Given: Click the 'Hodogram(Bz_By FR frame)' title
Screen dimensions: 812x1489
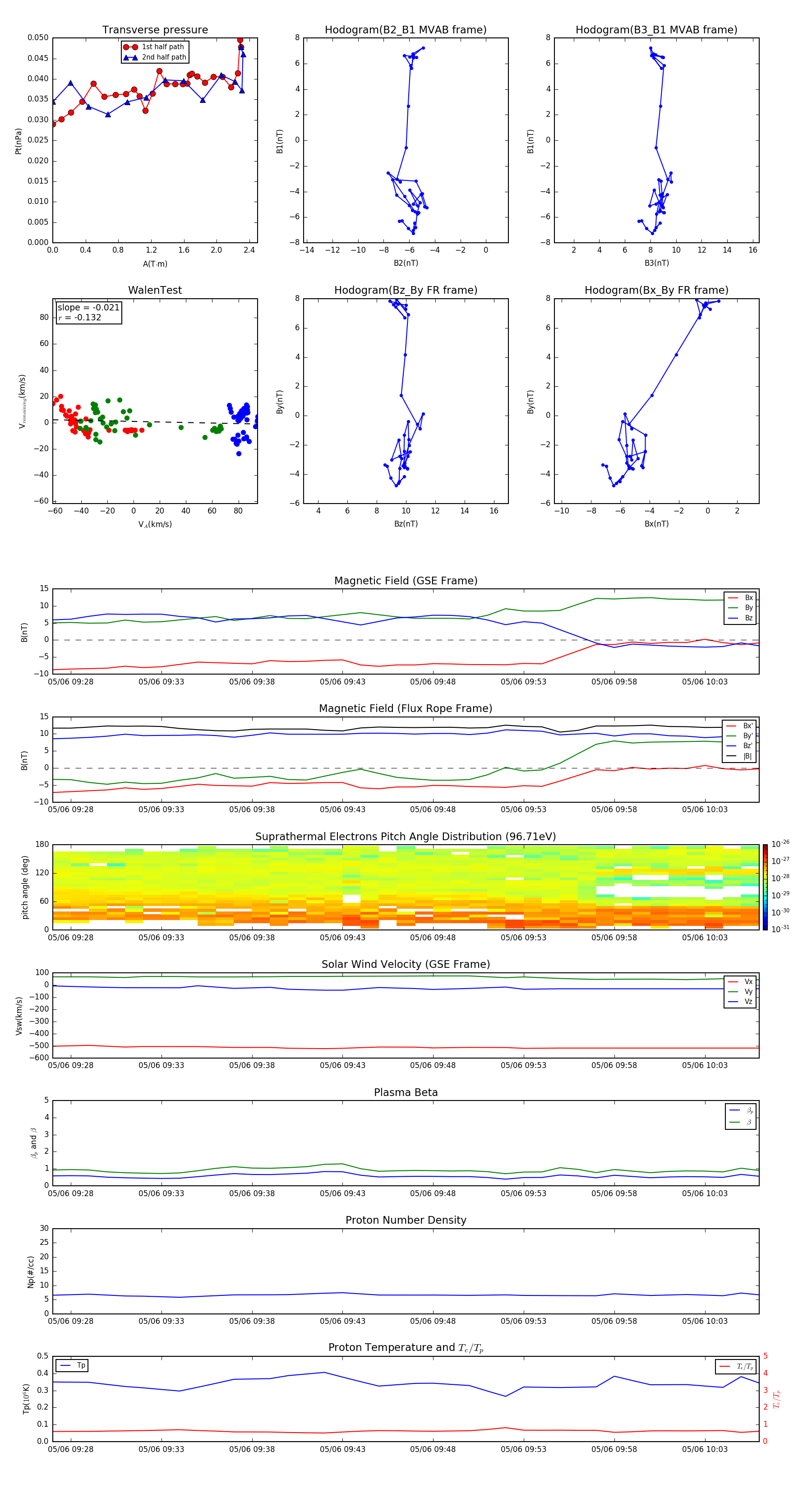Looking at the screenshot, I should click(x=406, y=290).
